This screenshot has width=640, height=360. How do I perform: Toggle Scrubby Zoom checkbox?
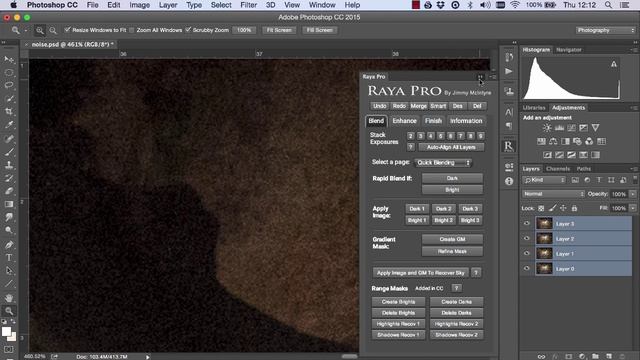(188, 30)
